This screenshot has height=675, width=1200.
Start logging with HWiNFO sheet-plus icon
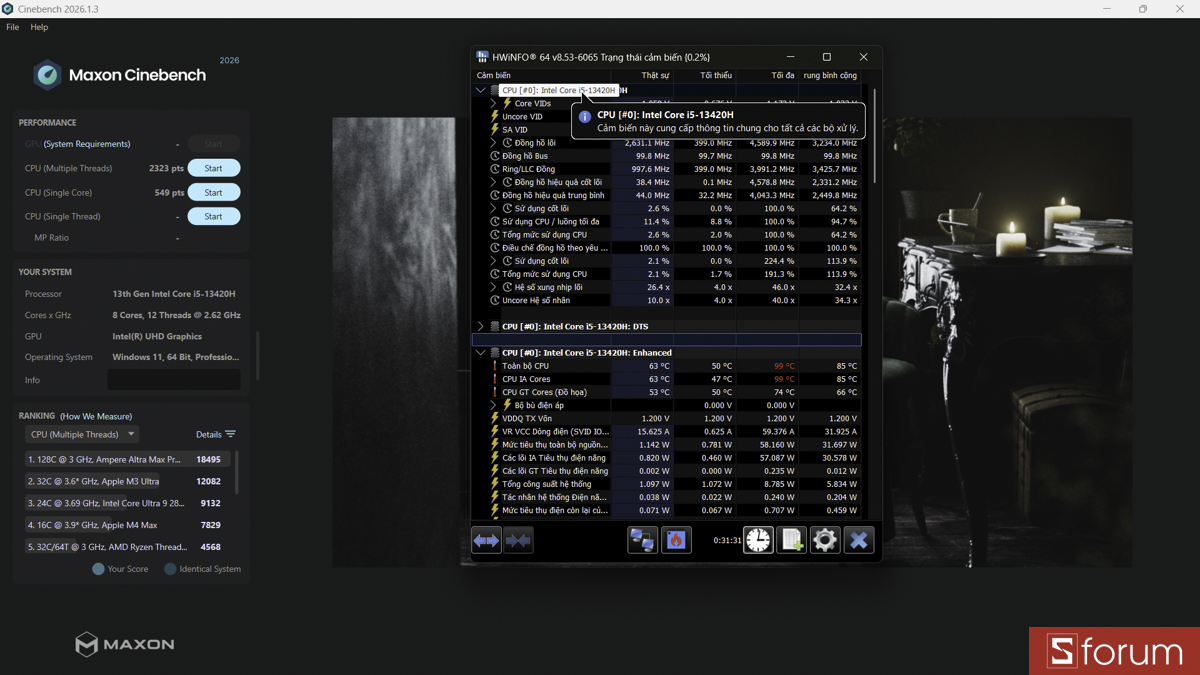pos(792,540)
